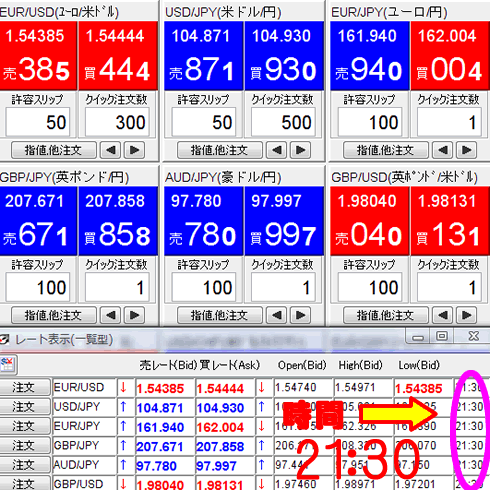This screenshot has width=490, height=490.
Task: Click 注文 button in EUR/USD row
Action: click(24, 387)
